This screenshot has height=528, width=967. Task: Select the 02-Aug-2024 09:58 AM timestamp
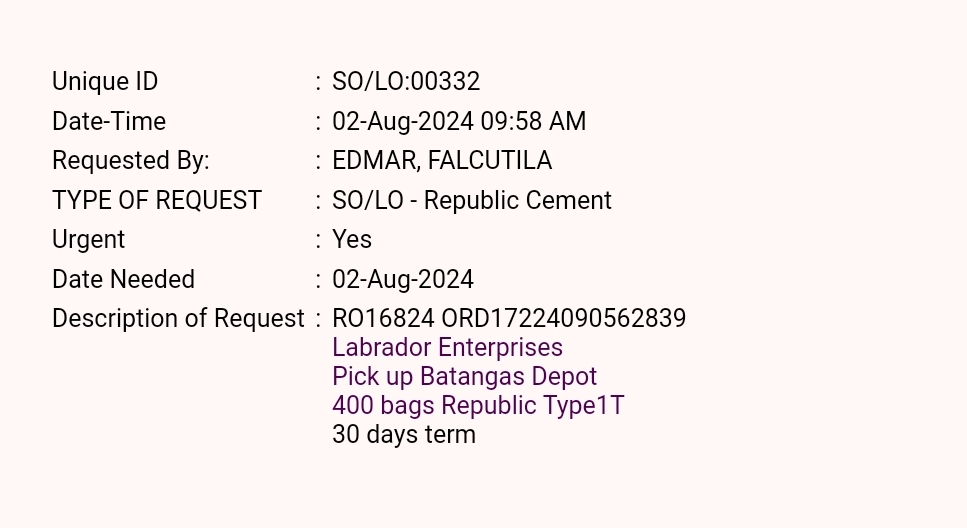(x=459, y=122)
